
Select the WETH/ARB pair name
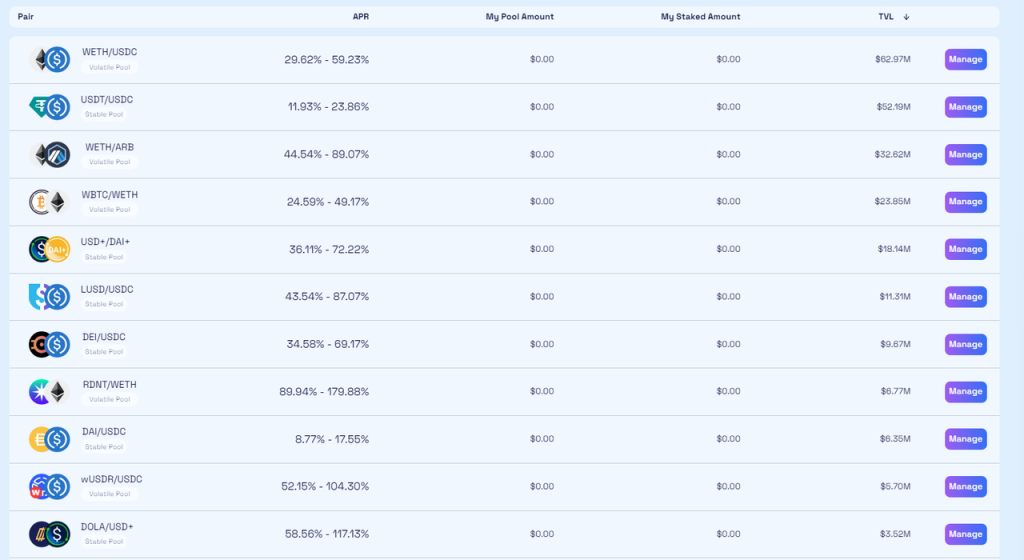109,147
